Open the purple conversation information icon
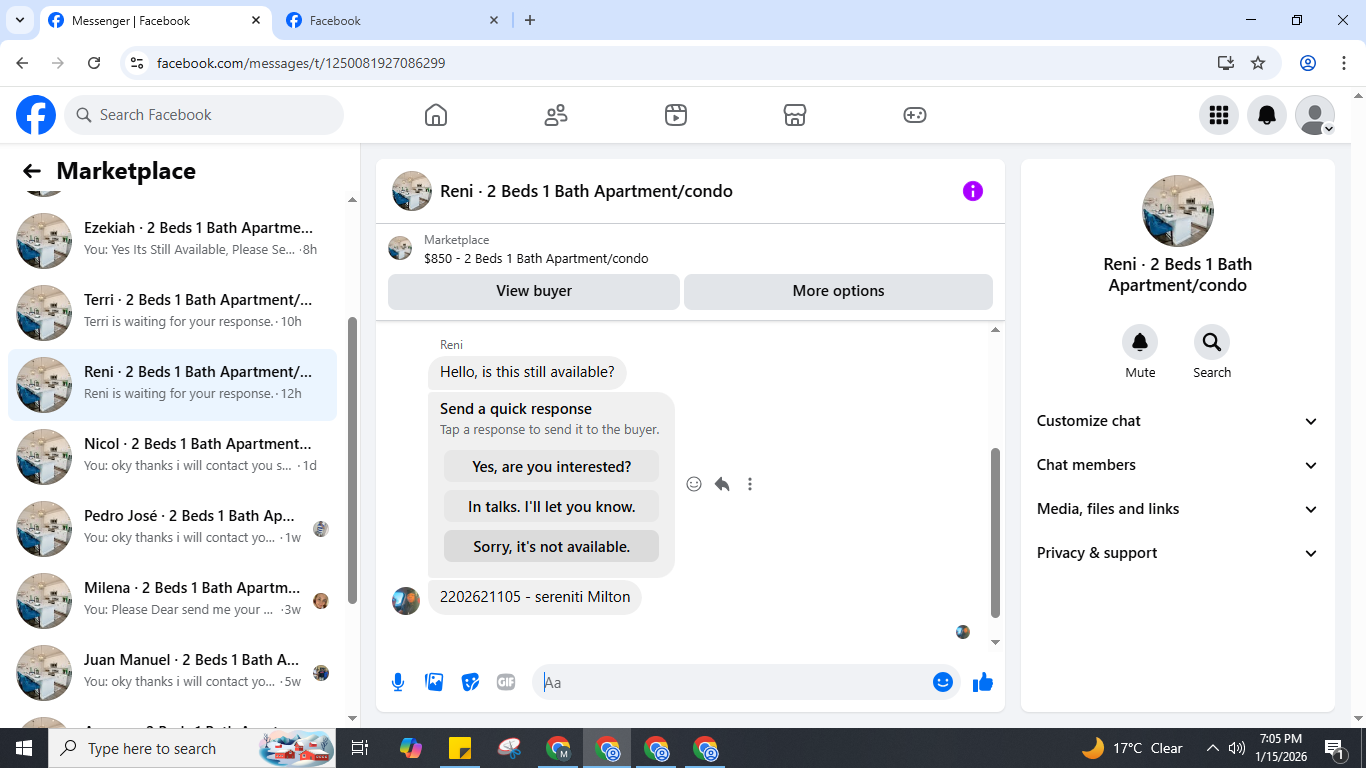 [x=973, y=191]
